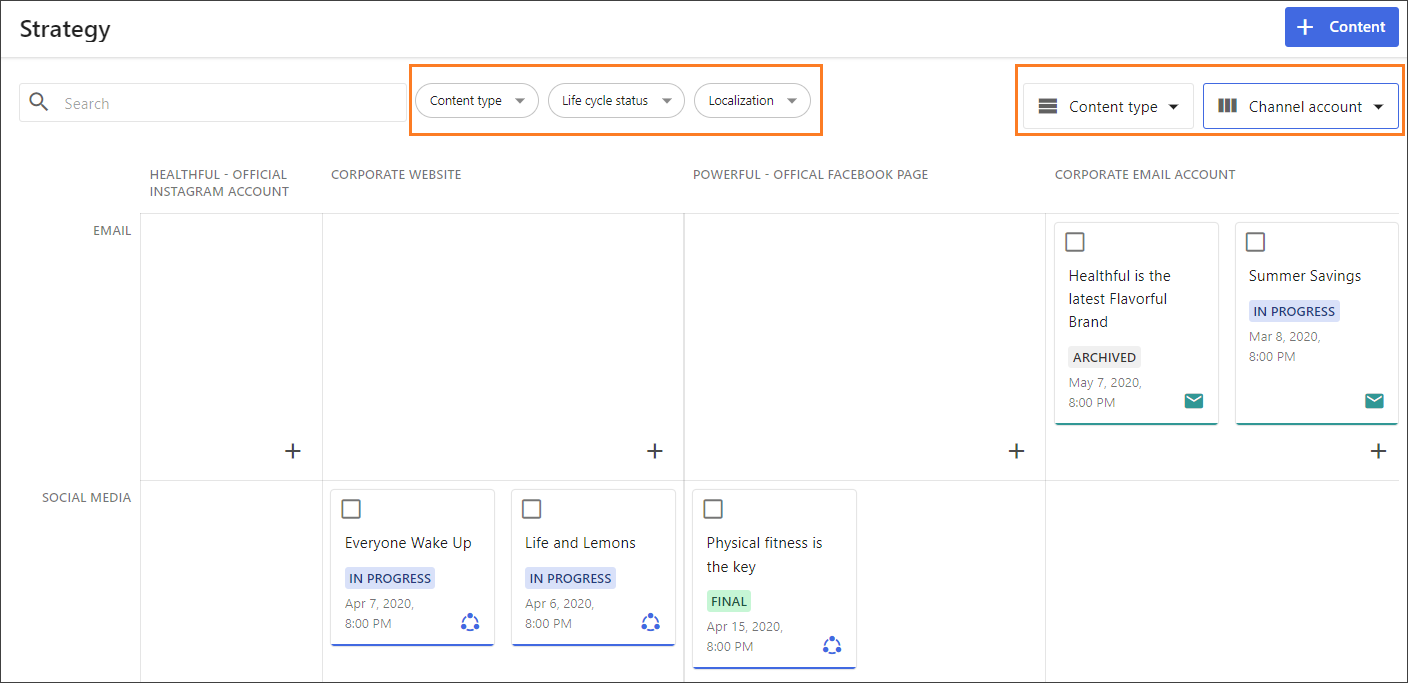Click the Corporate Email Account column header
The width and height of the screenshot is (1408, 683).
[1145, 174]
